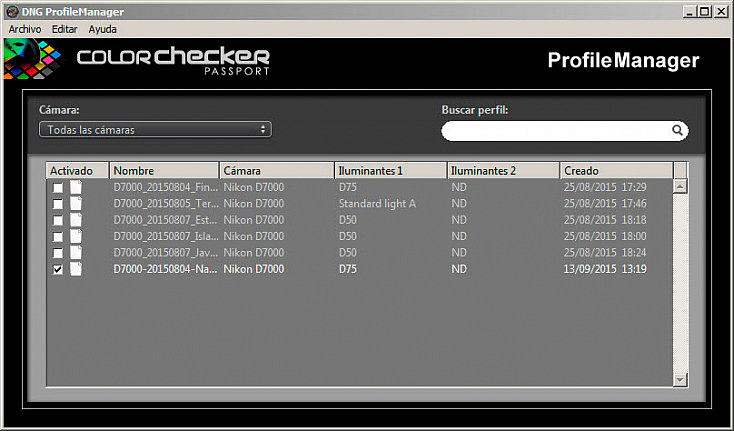The image size is (734, 431).
Task: Close the DNG ProfileManager window
Action: click(721, 12)
